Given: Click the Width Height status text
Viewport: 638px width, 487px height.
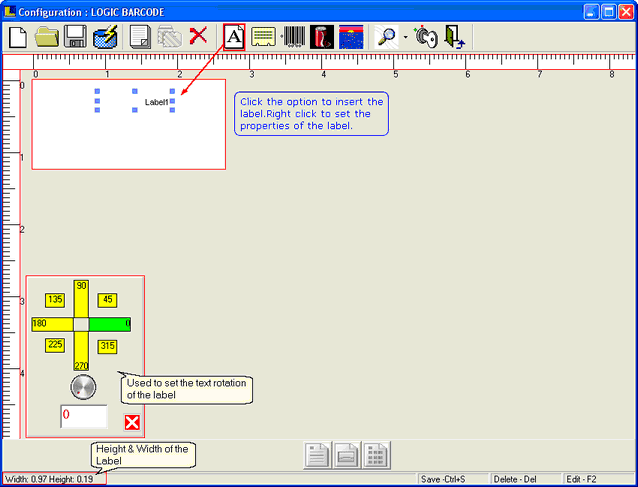Looking at the screenshot, I should 49,479.
